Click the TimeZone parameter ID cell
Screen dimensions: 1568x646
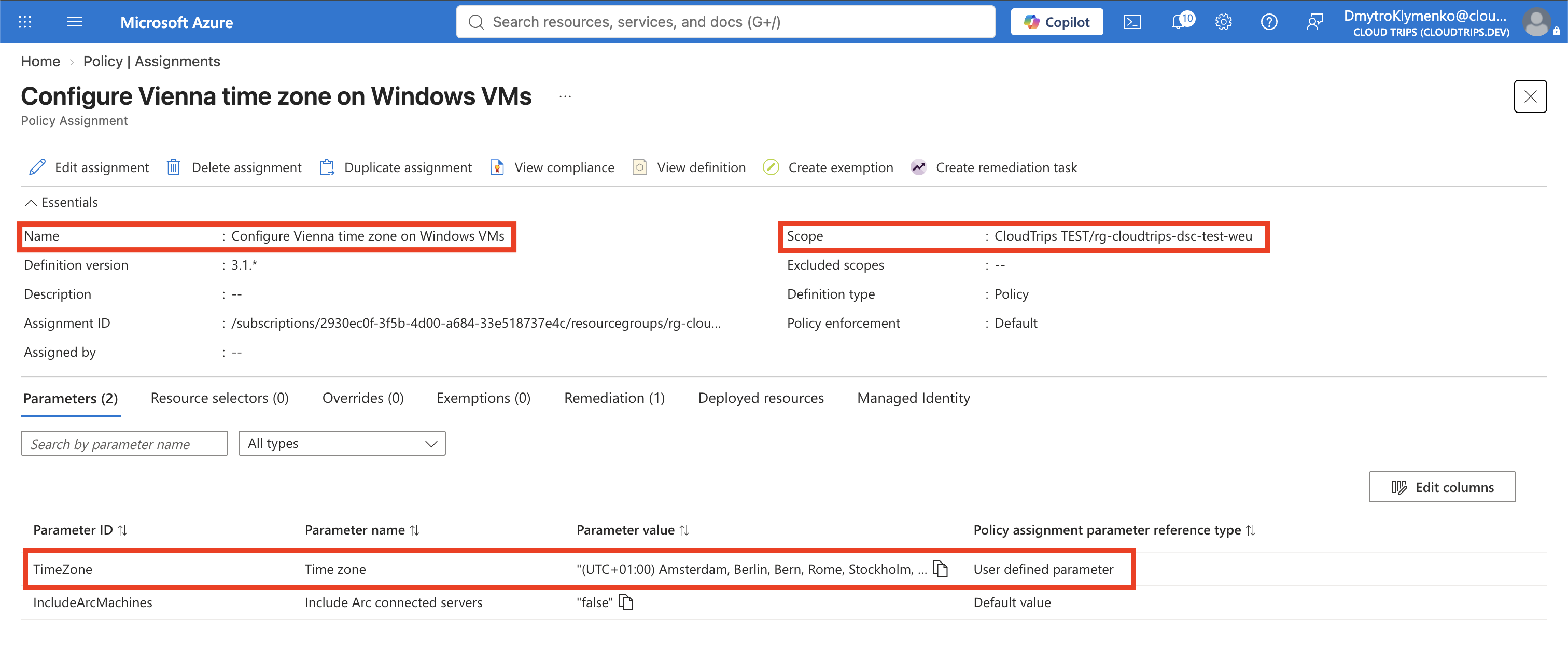[63, 569]
